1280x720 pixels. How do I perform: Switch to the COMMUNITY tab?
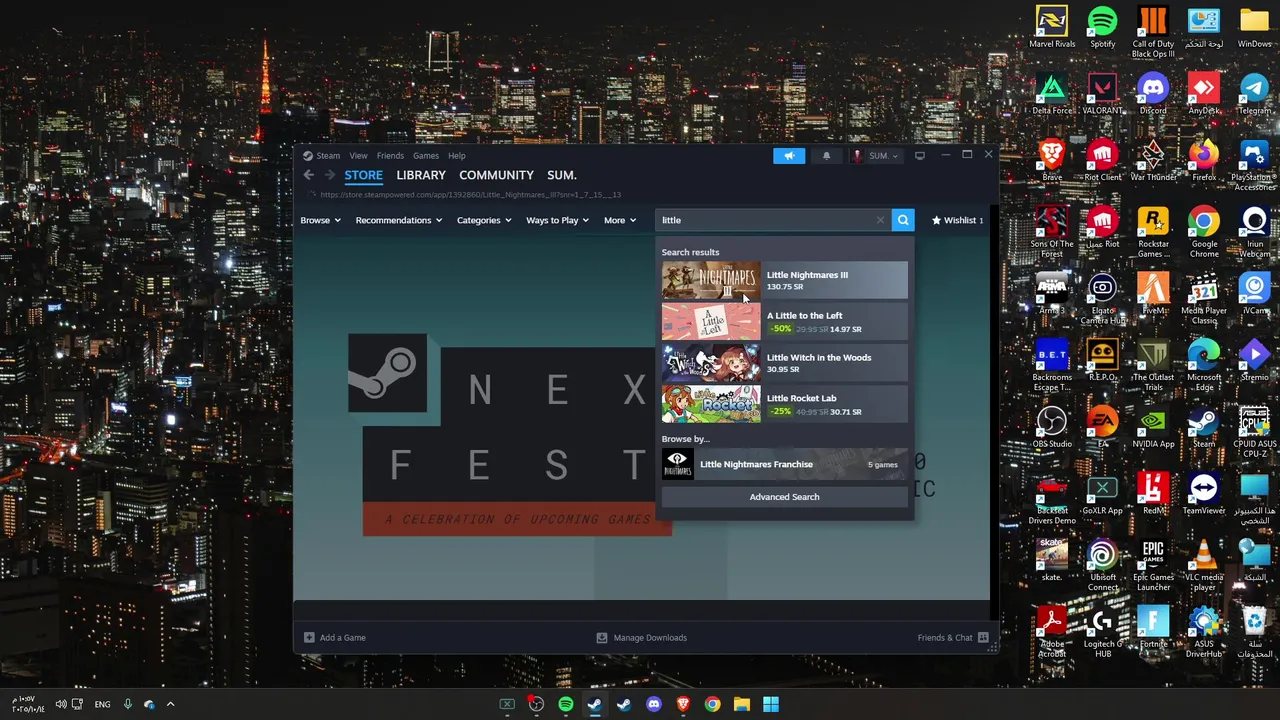click(496, 175)
